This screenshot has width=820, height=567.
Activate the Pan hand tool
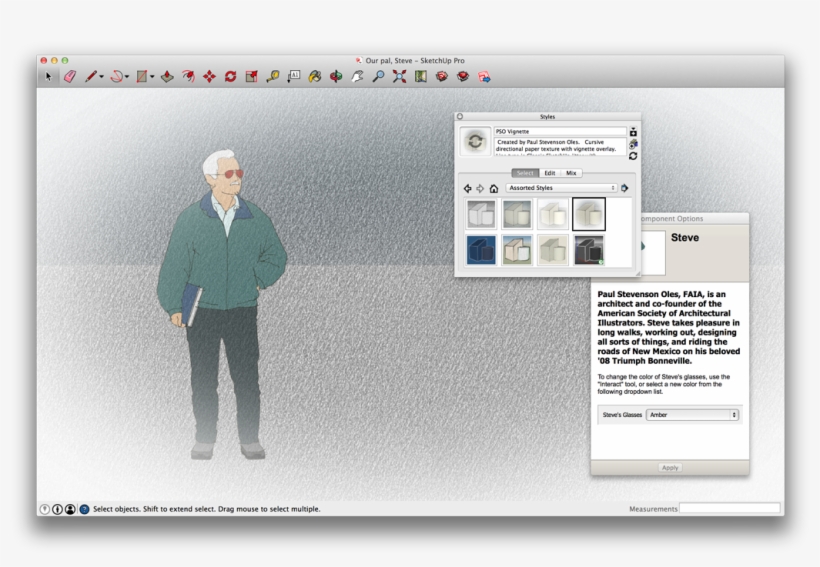(x=357, y=77)
